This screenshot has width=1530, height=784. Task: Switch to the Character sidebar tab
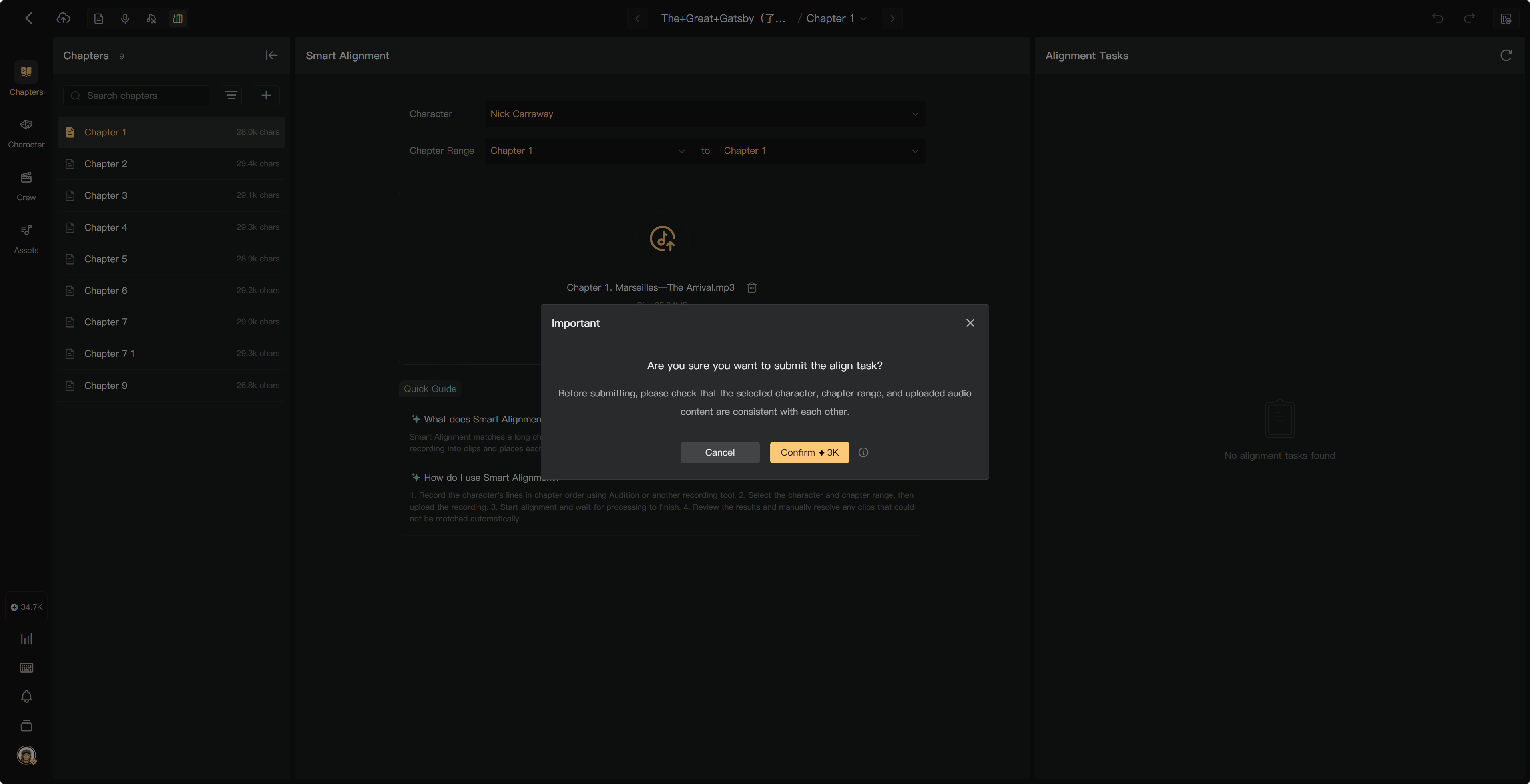[x=26, y=133]
